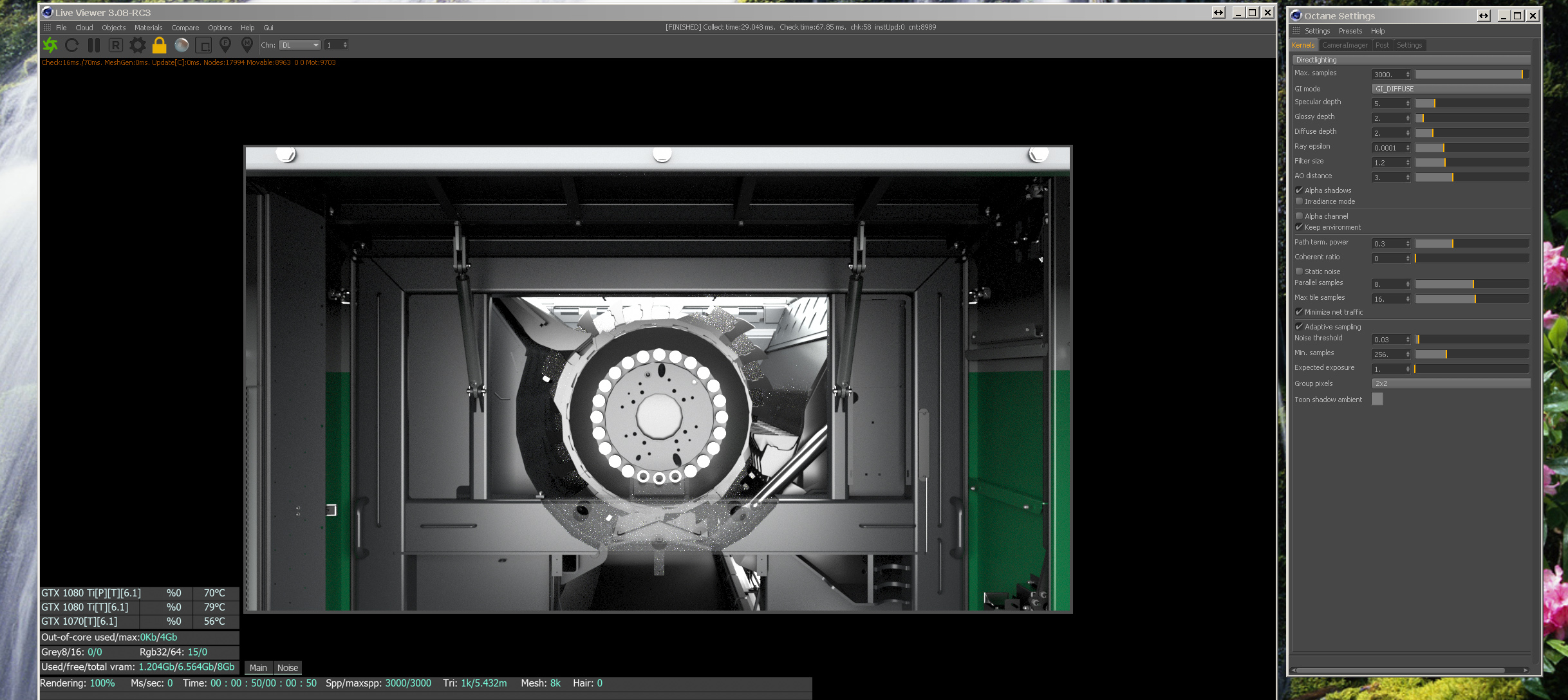This screenshot has width=1568, height=700.
Task: Restart the render with the circular arrow icon
Action: point(72,45)
